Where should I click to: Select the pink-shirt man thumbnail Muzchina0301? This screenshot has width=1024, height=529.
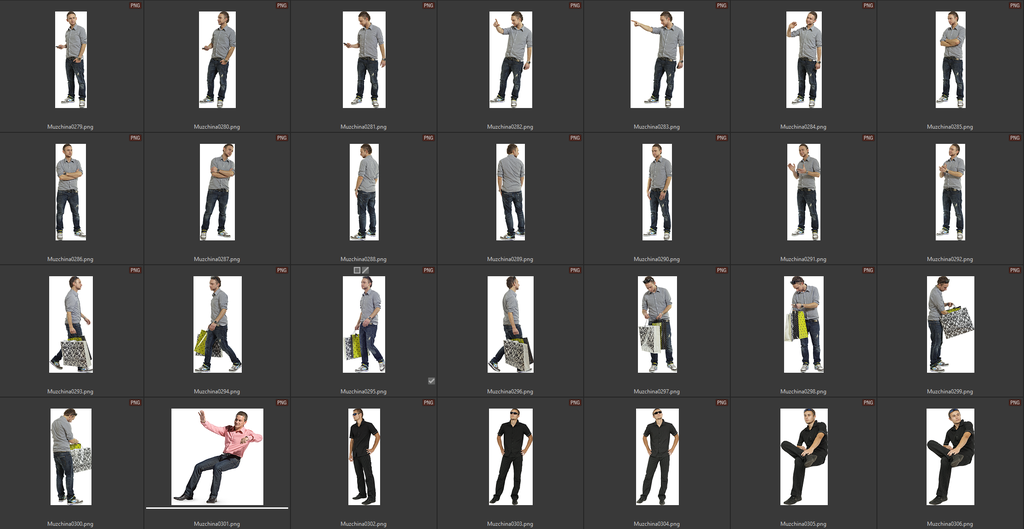(x=217, y=456)
